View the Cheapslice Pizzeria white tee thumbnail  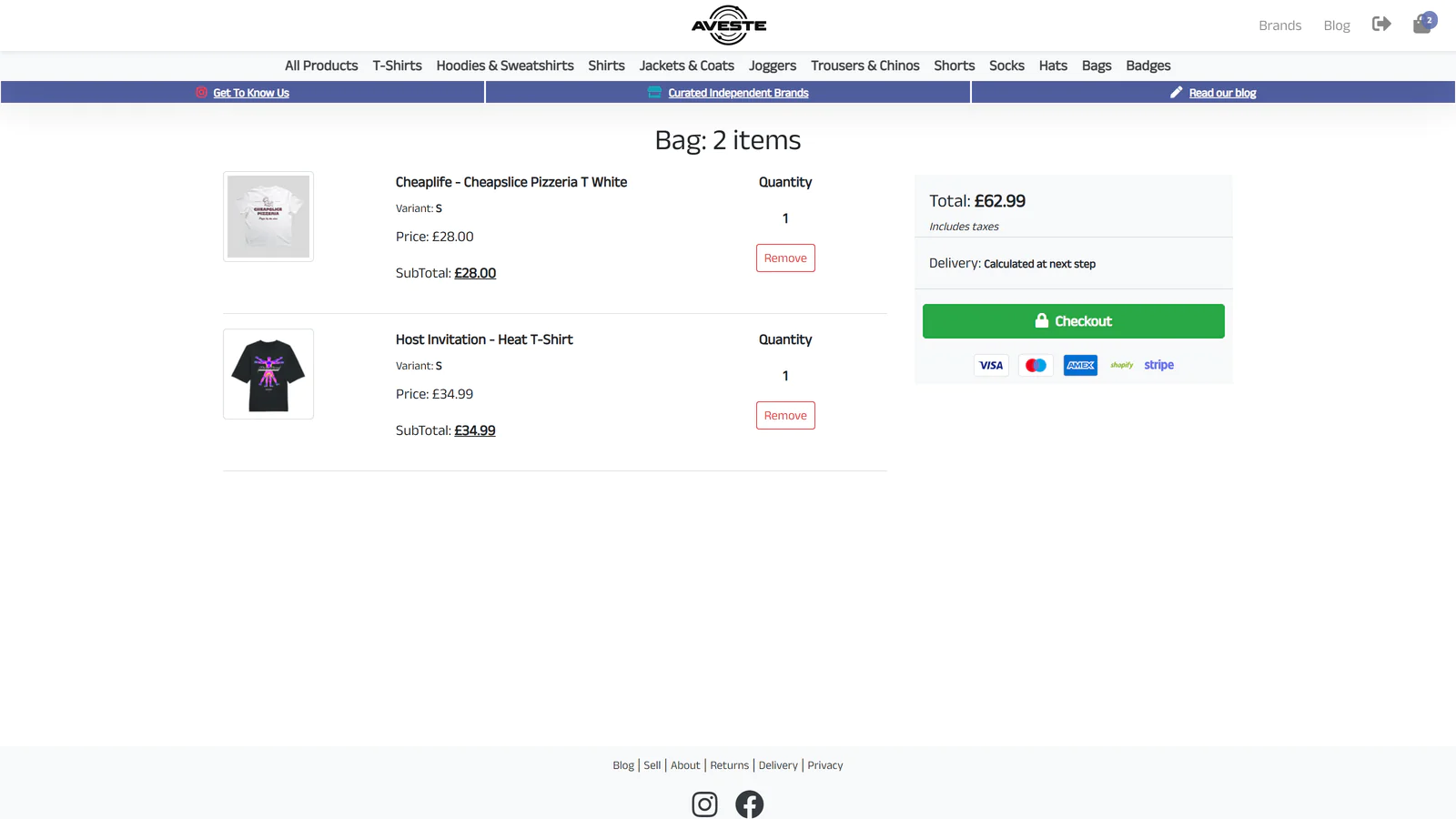(x=268, y=217)
